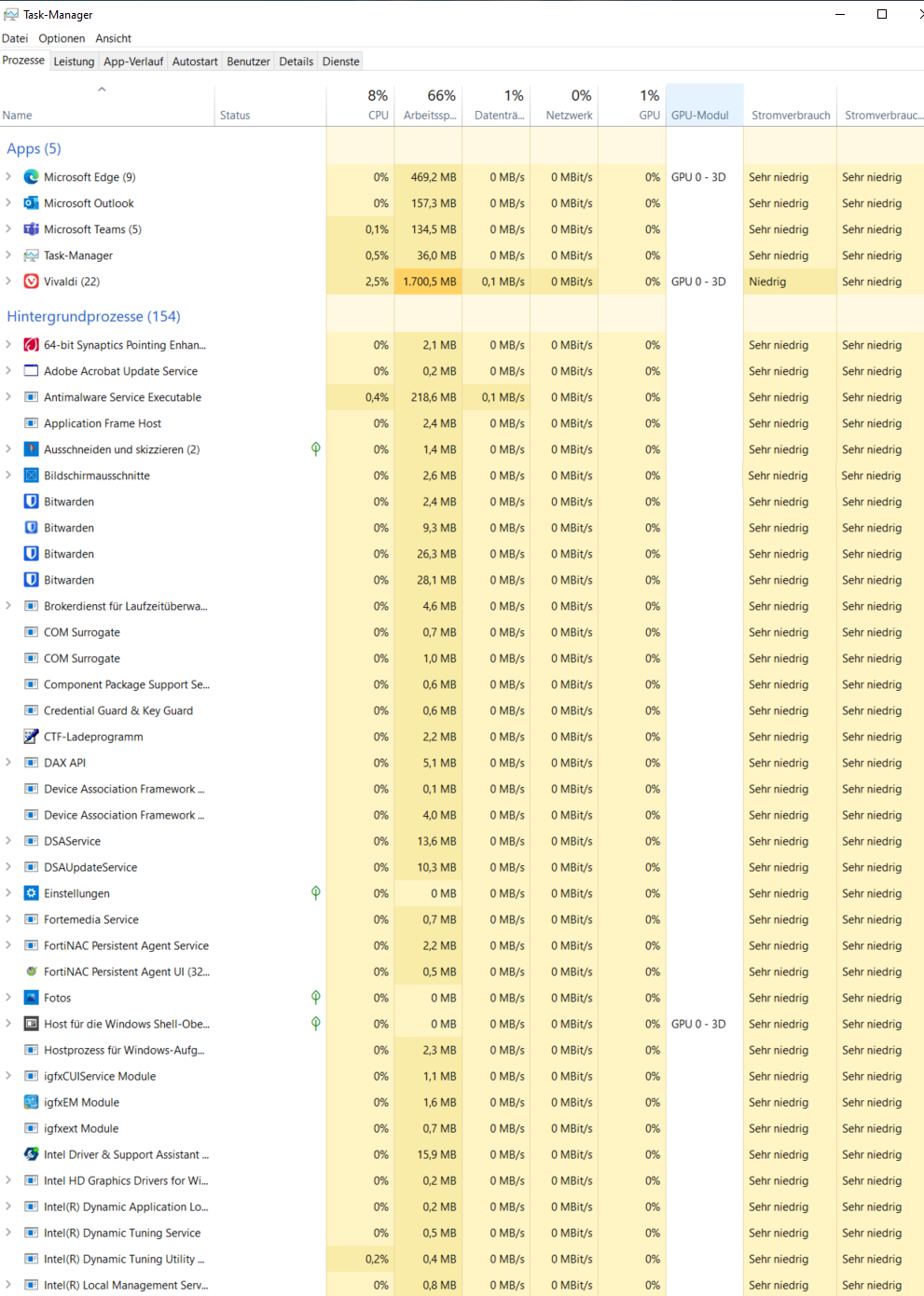Viewport: 924px width, 1296px height.
Task: Sort by the GPU-Modul column header
Action: (705, 104)
